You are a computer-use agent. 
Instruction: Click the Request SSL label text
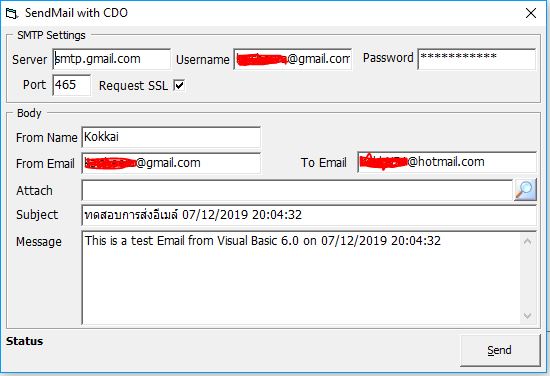point(133,86)
